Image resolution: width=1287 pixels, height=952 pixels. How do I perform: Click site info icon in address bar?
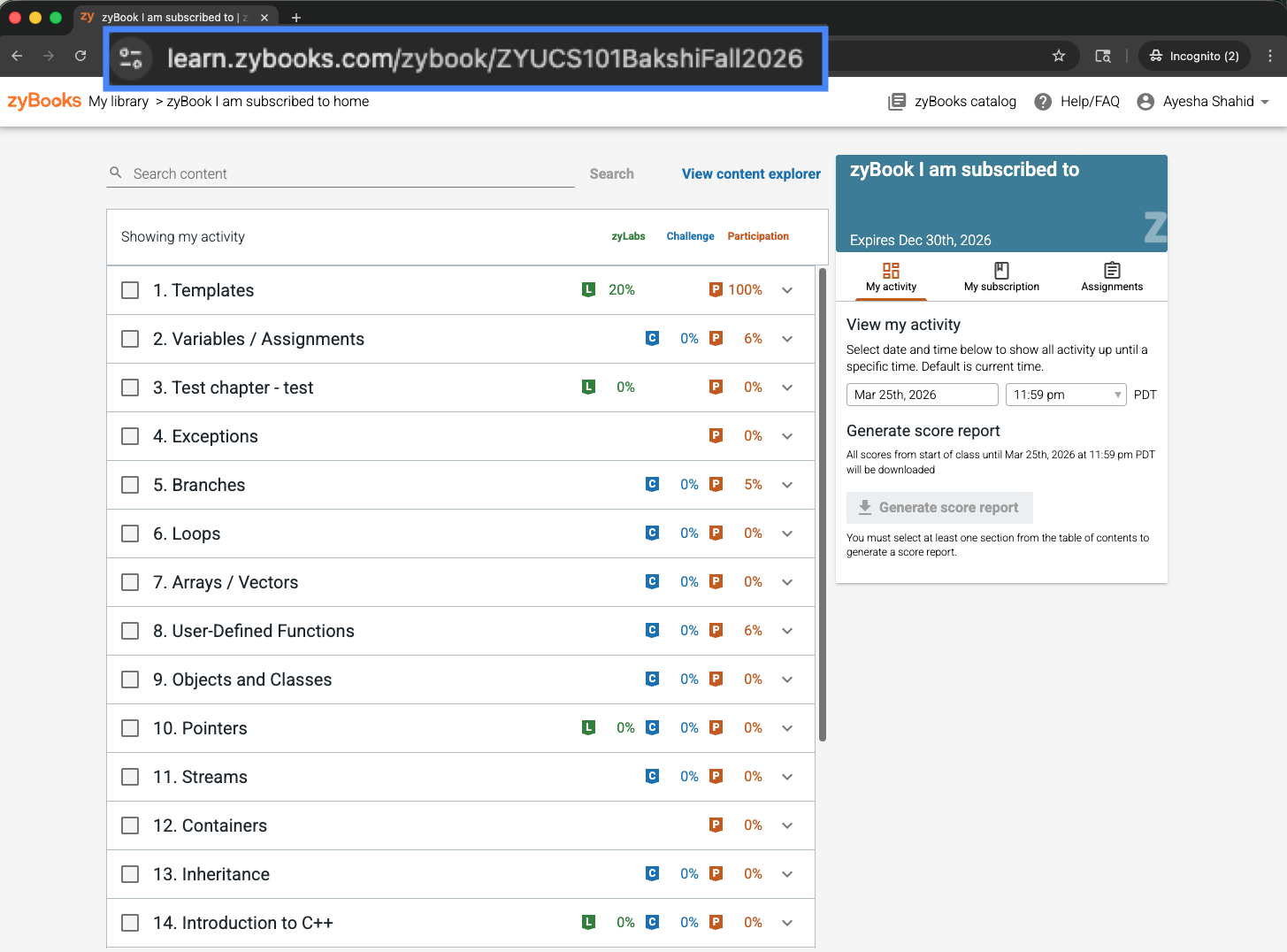point(131,58)
